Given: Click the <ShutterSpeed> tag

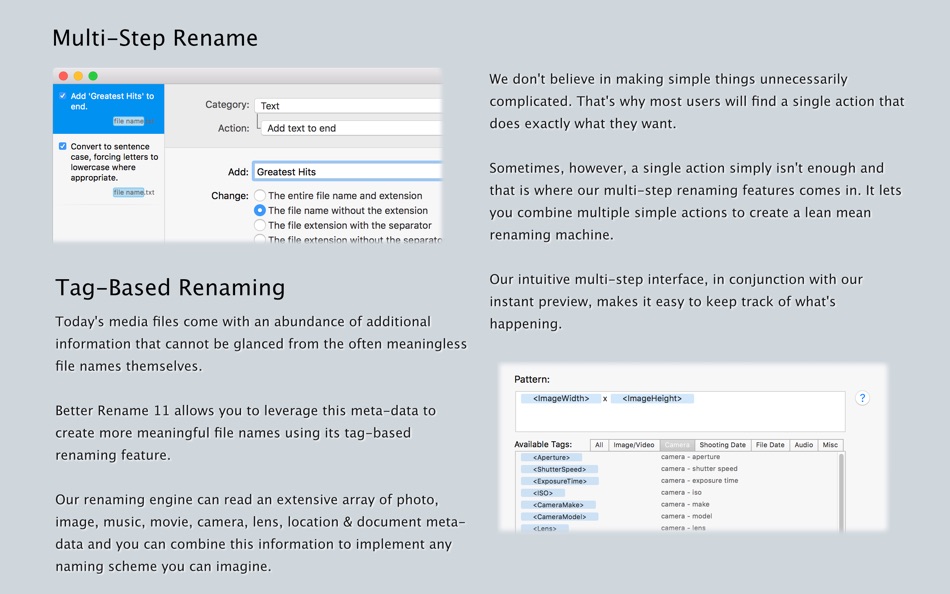Looking at the screenshot, I should (x=559, y=469).
